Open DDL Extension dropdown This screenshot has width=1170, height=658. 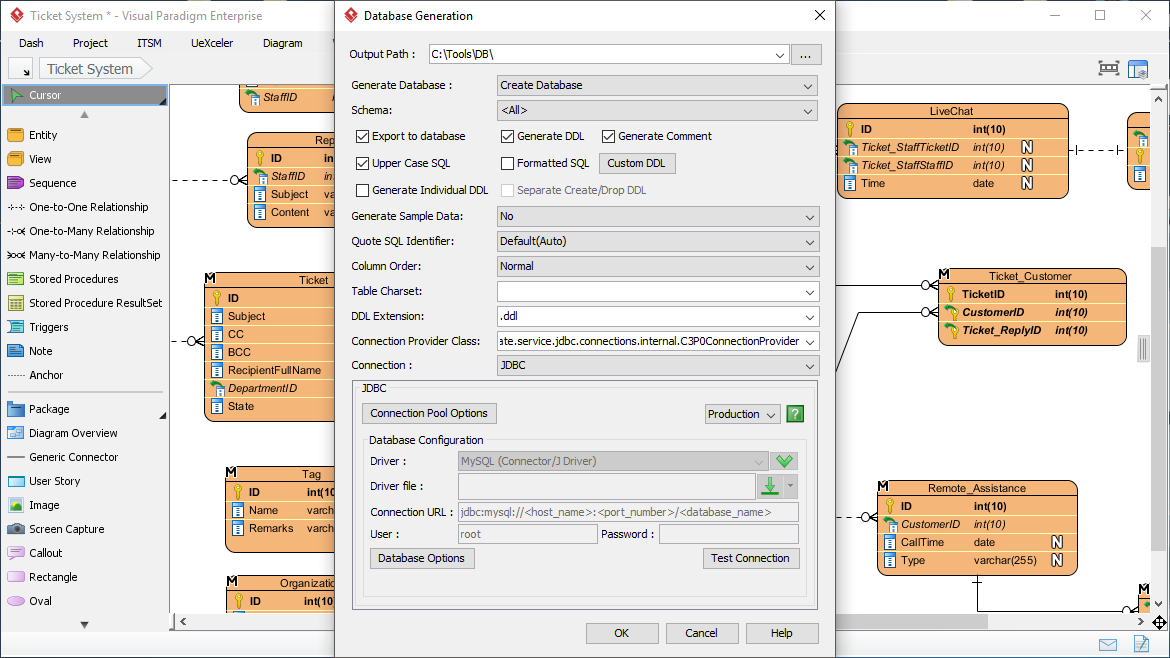click(810, 317)
